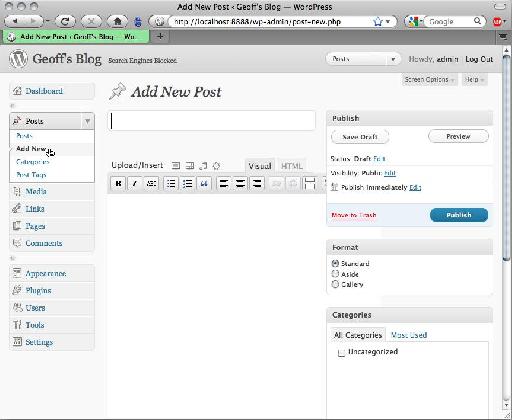The height and width of the screenshot is (420, 512).
Task: Open the Add New submenu item
Action: [x=31, y=149]
